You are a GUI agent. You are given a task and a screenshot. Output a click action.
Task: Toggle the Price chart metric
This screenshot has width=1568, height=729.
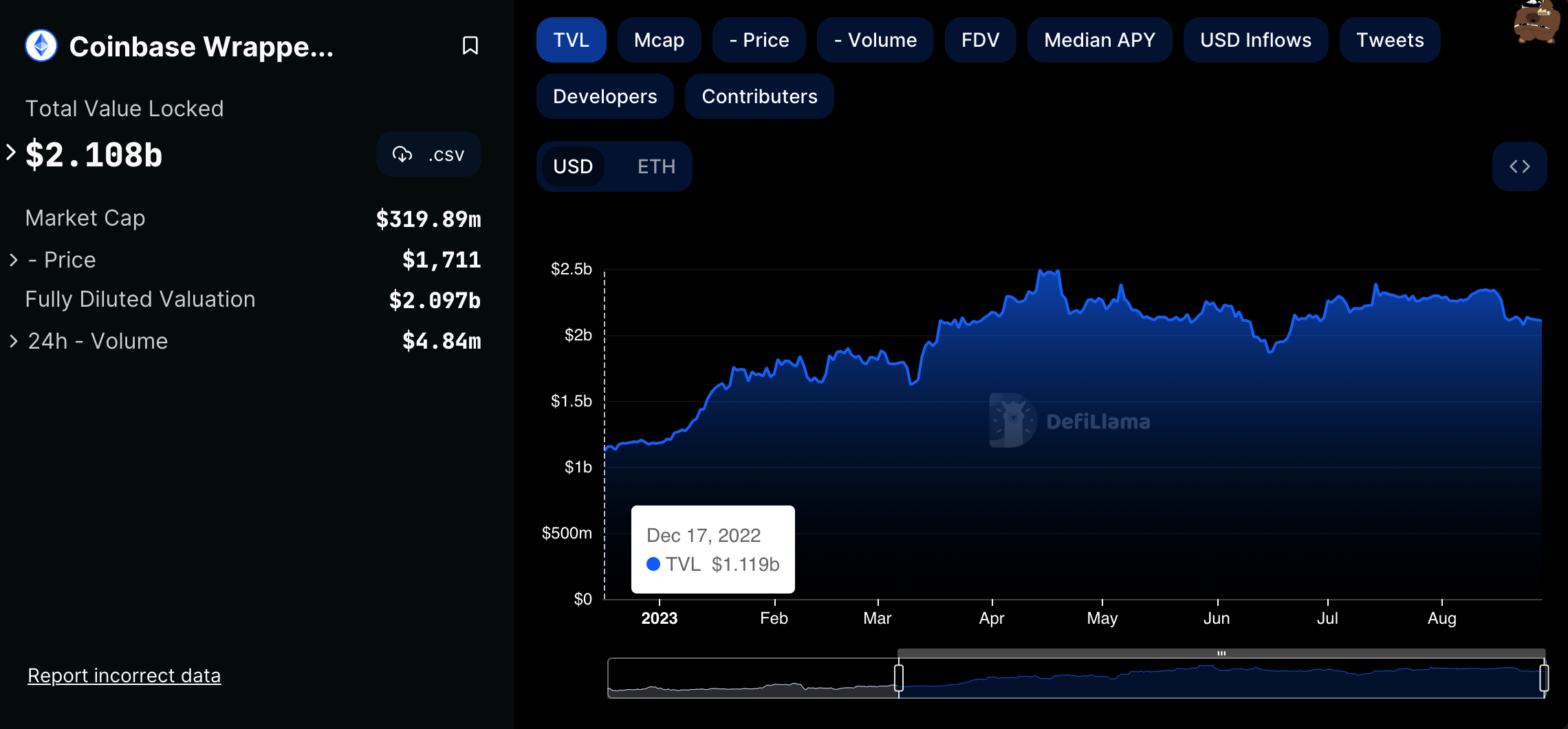point(759,40)
